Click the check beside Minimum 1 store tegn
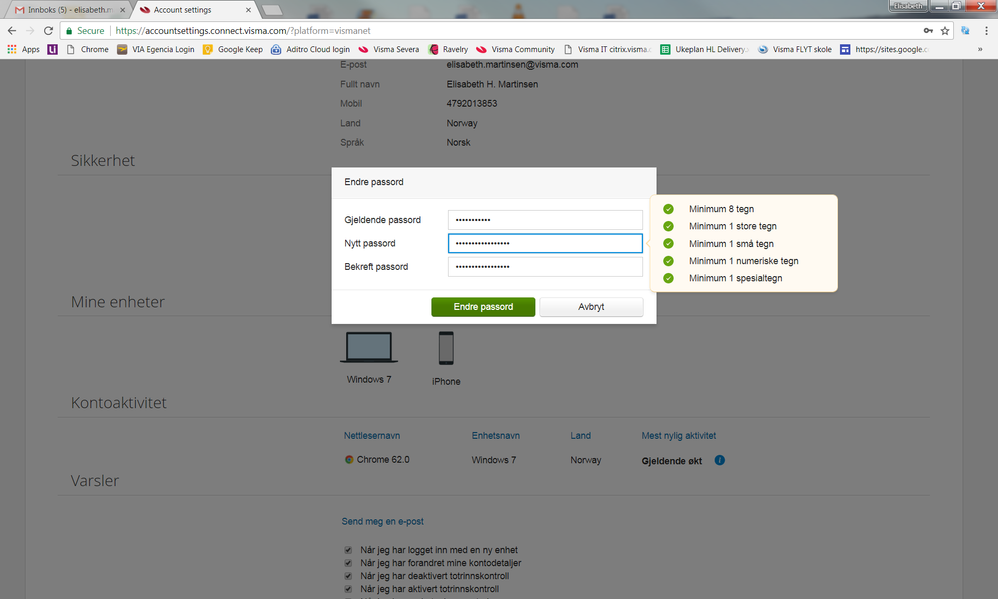Image resolution: width=998 pixels, height=599 pixels. pos(668,226)
